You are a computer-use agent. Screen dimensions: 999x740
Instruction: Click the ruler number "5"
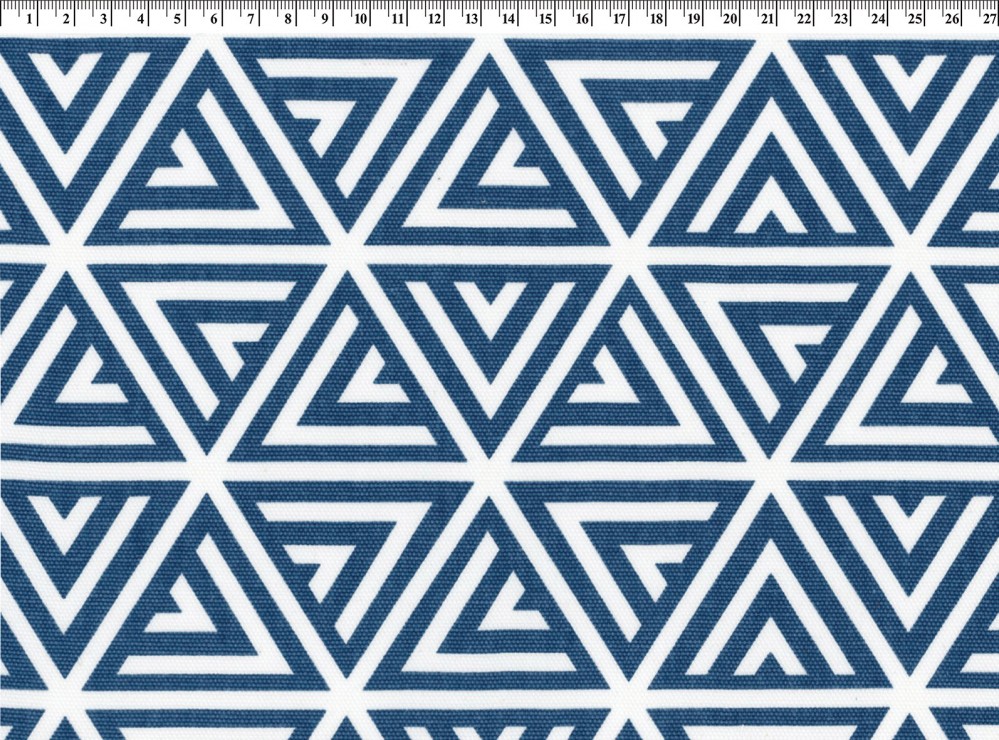[177, 19]
